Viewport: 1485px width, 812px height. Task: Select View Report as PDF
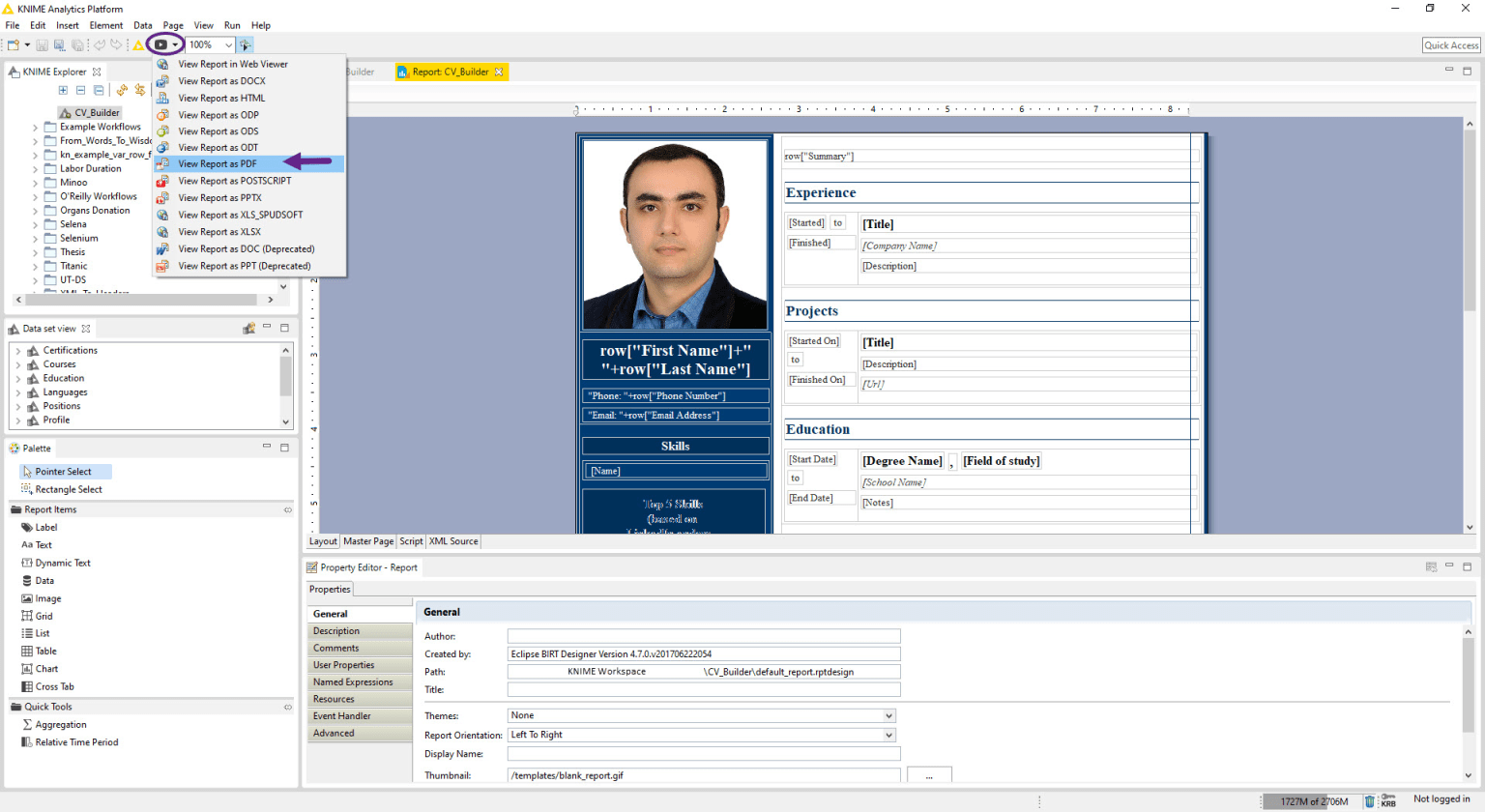tap(248, 164)
